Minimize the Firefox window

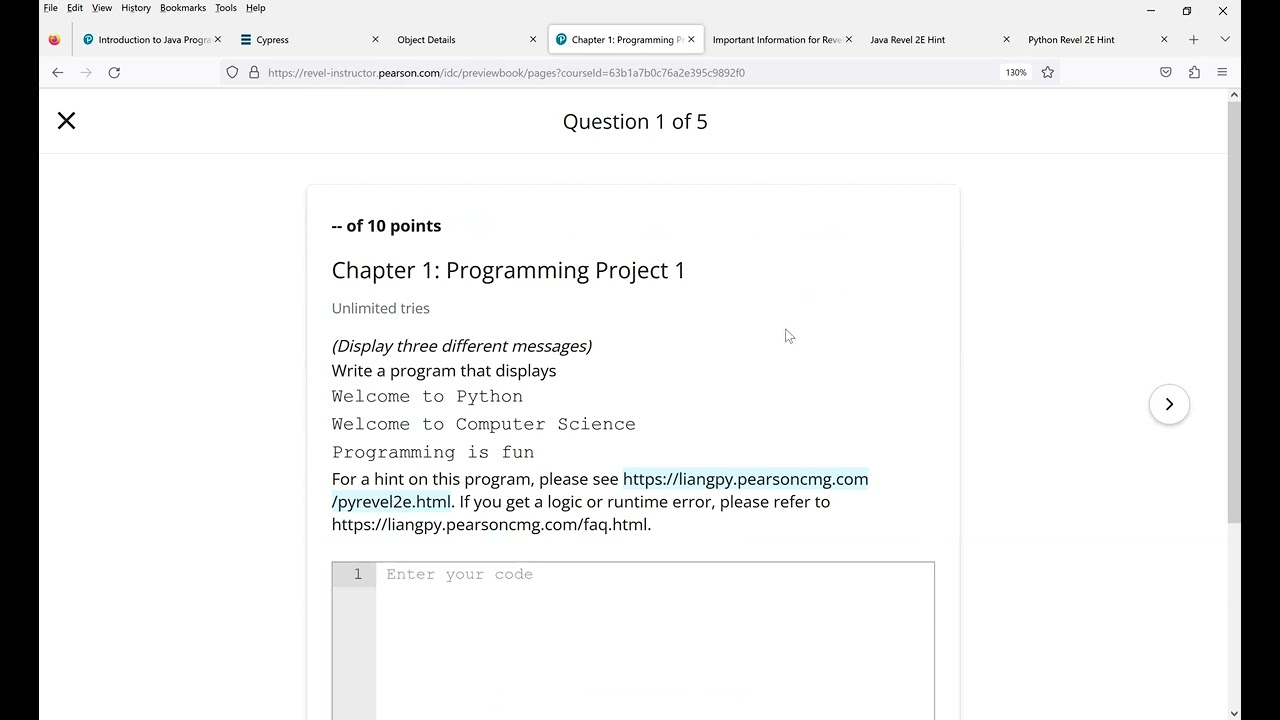(x=1151, y=11)
